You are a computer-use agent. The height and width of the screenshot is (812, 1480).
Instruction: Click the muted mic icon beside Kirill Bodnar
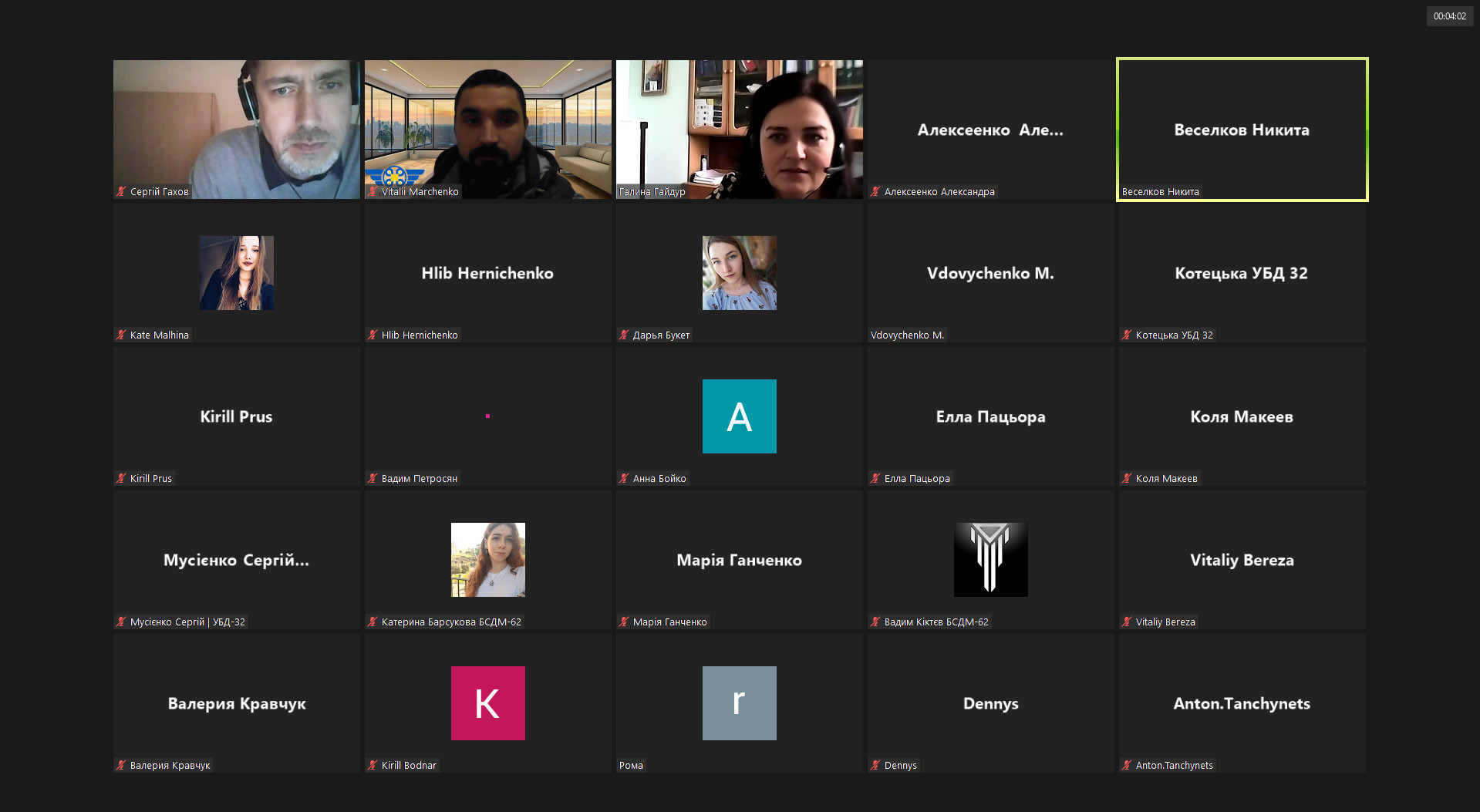pyautogui.click(x=373, y=765)
